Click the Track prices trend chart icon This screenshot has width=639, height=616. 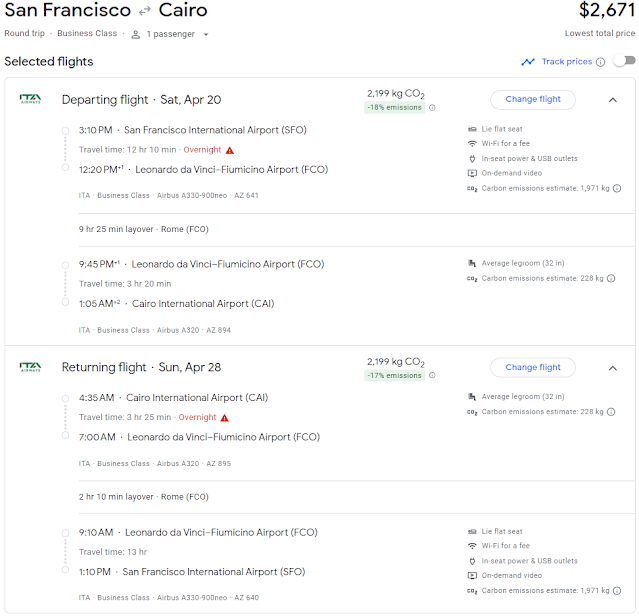pos(528,62)
